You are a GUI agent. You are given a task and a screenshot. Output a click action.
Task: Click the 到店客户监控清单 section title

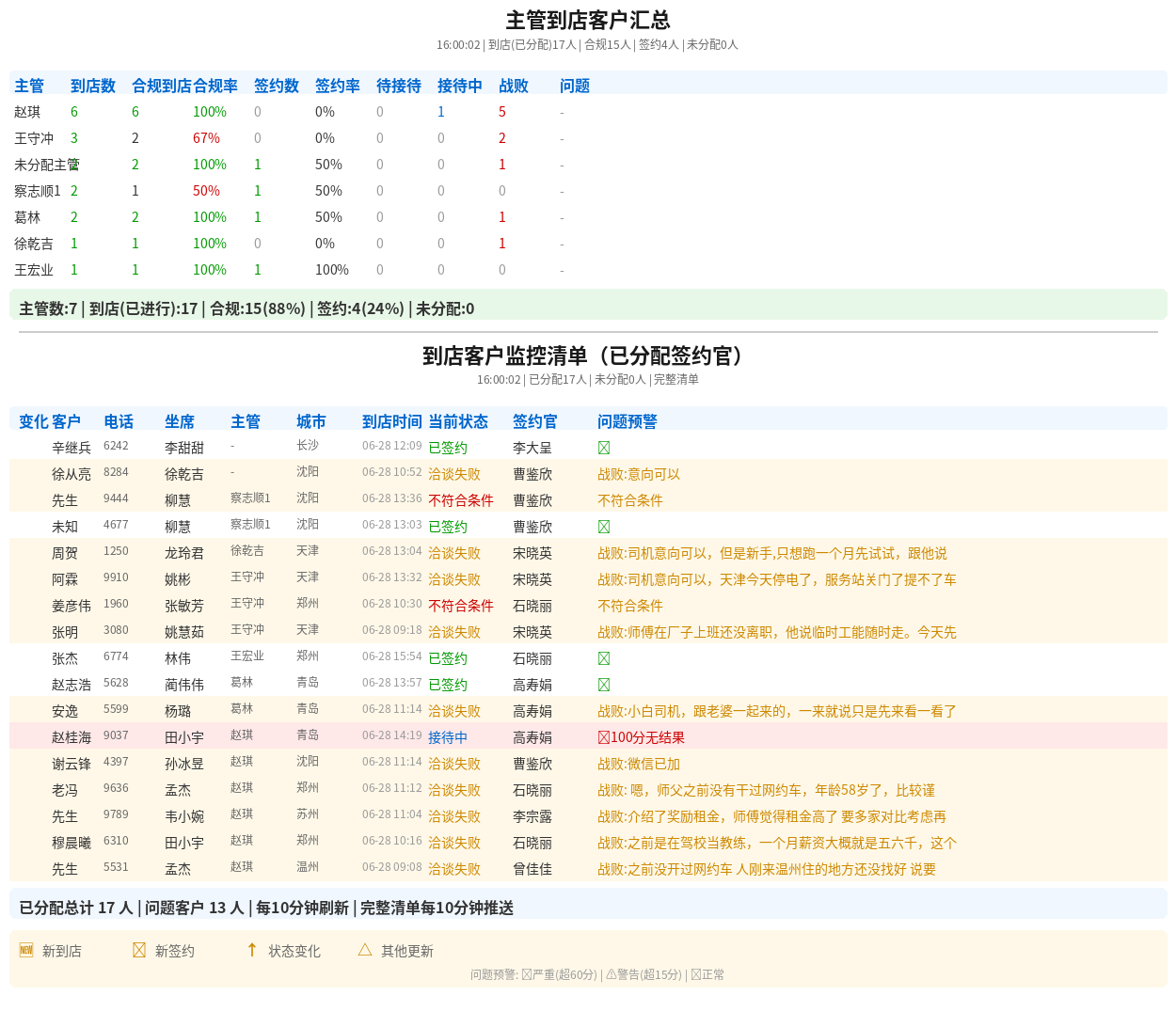click(588, 355)
